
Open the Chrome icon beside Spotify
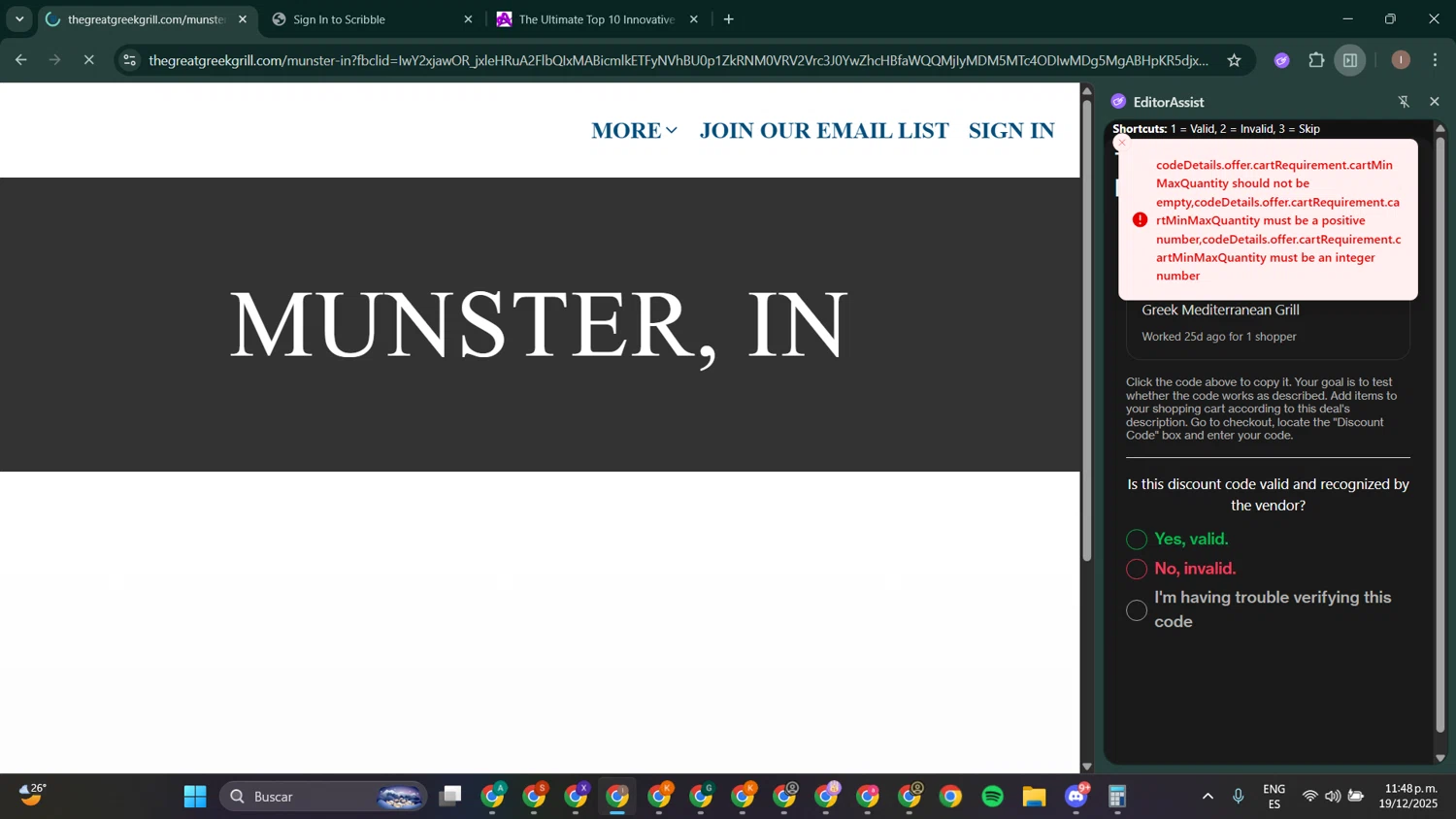point(950,797)
